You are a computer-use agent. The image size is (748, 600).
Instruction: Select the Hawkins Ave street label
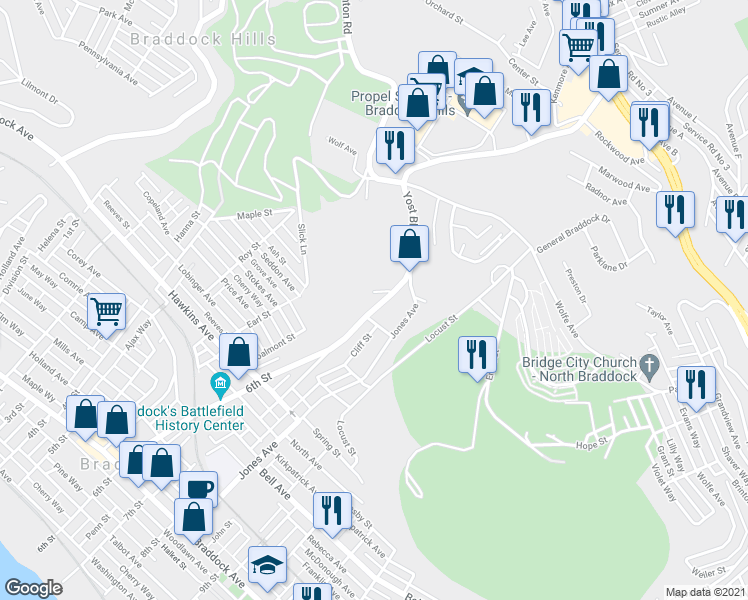click(x=191, y=315)
